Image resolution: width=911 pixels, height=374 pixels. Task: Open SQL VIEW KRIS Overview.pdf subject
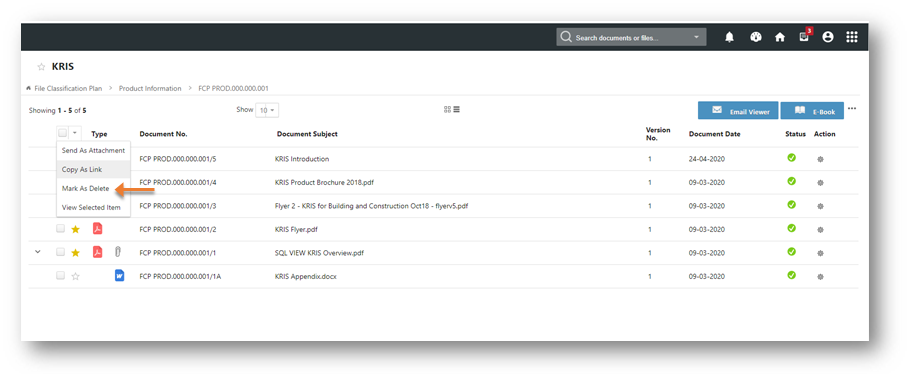pyautogui.click(x=320, y=253)
